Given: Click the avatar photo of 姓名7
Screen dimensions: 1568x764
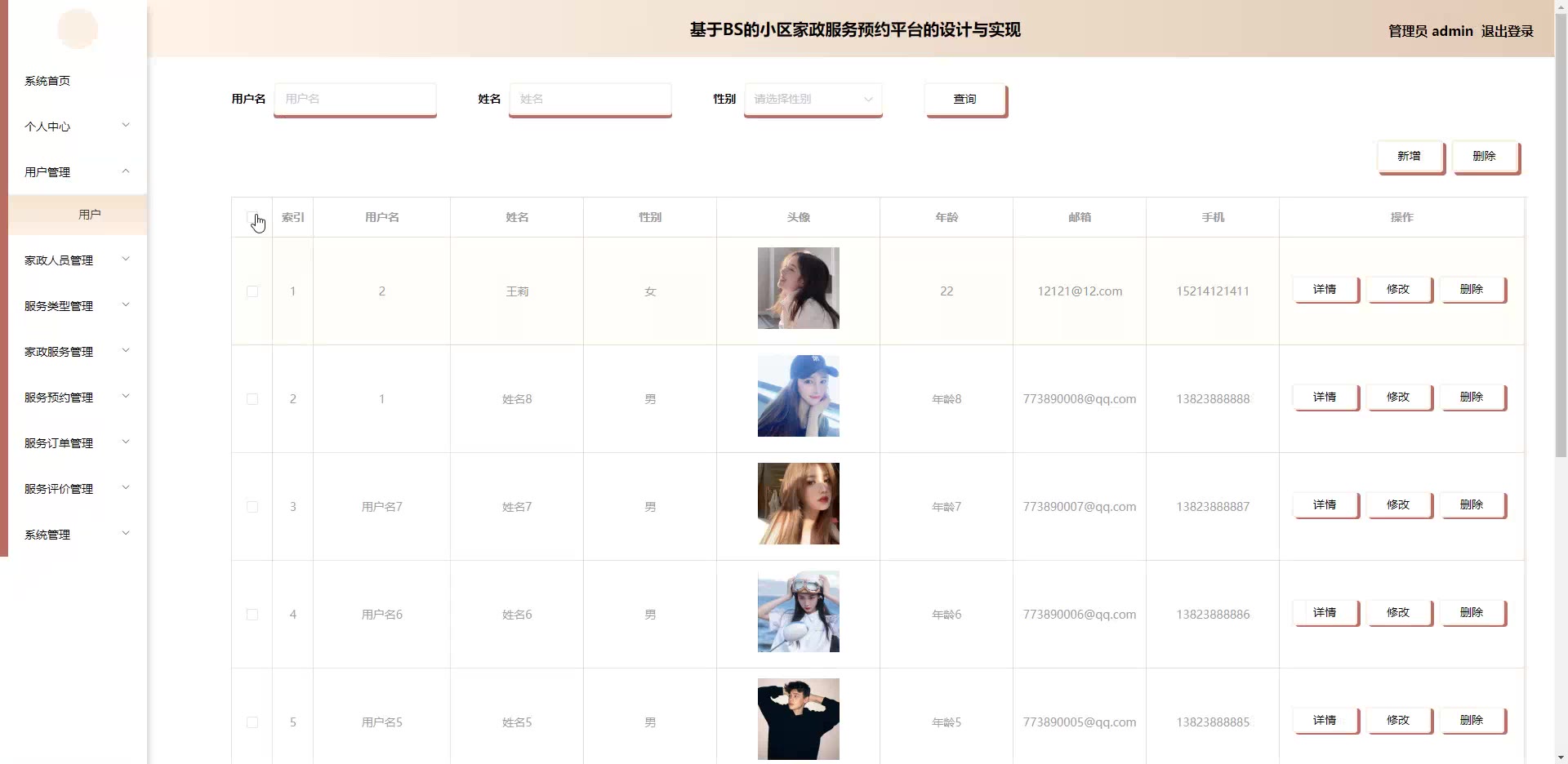Looking at the screenshot, I should [799, 504].
